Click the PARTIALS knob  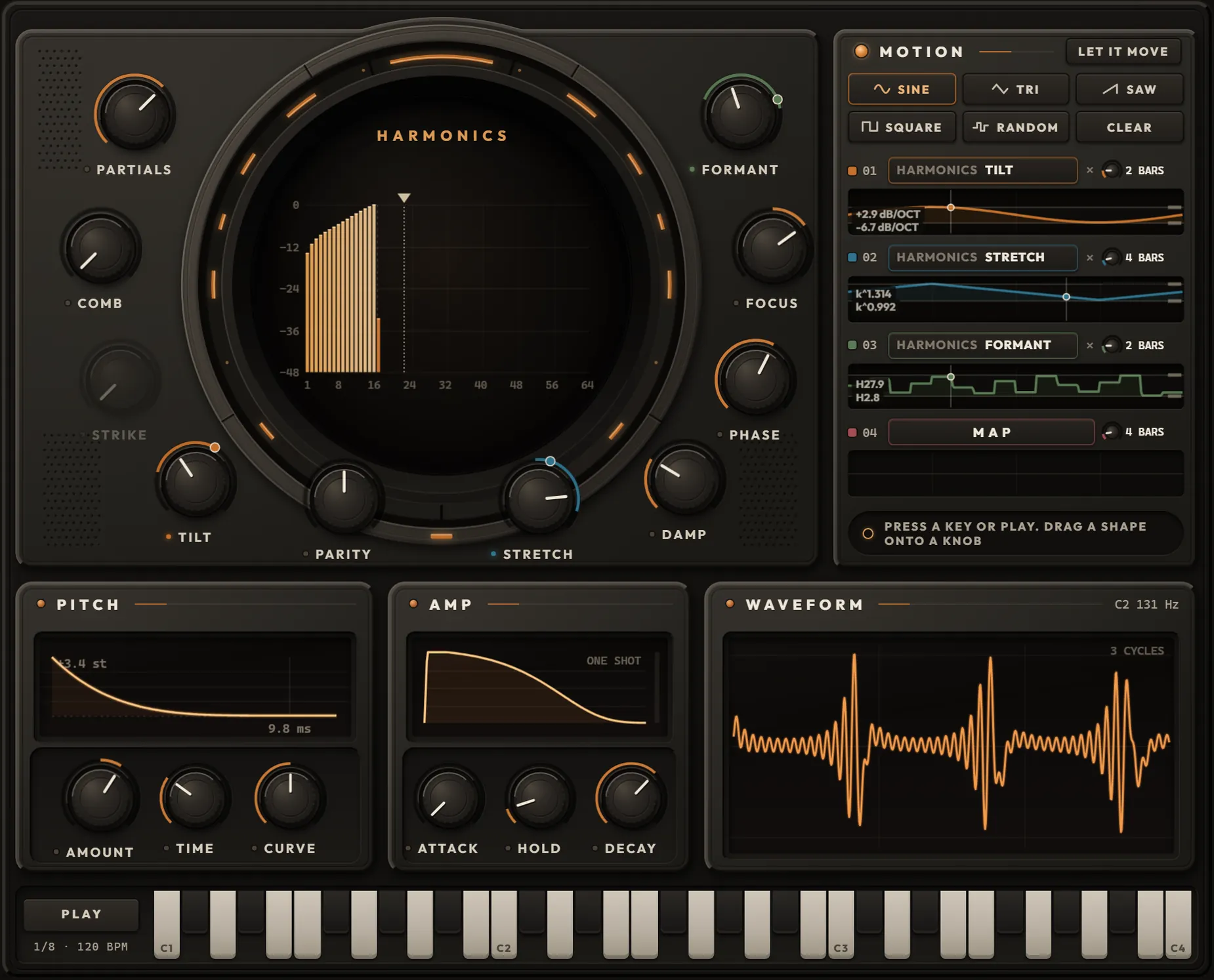point(135,114)
